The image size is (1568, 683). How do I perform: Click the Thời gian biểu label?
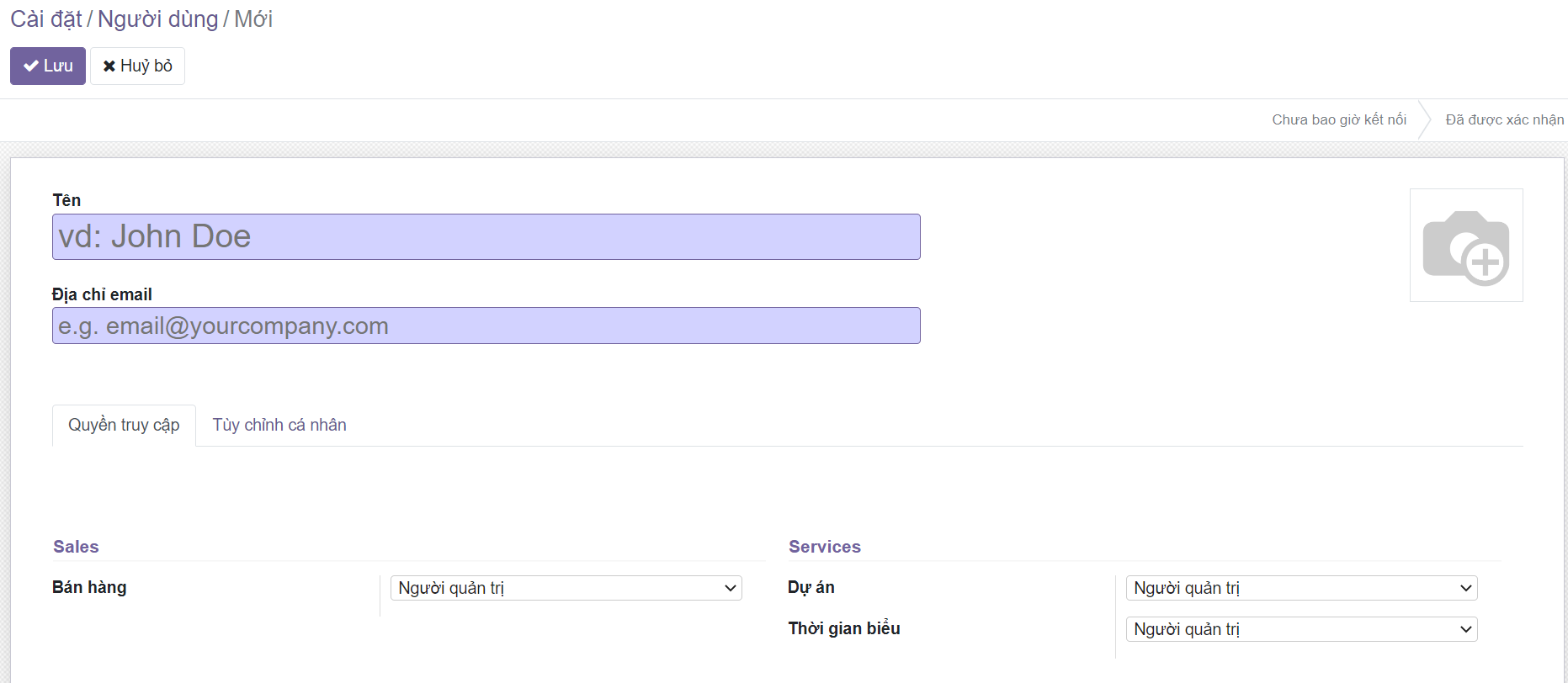tap(843, 628)
